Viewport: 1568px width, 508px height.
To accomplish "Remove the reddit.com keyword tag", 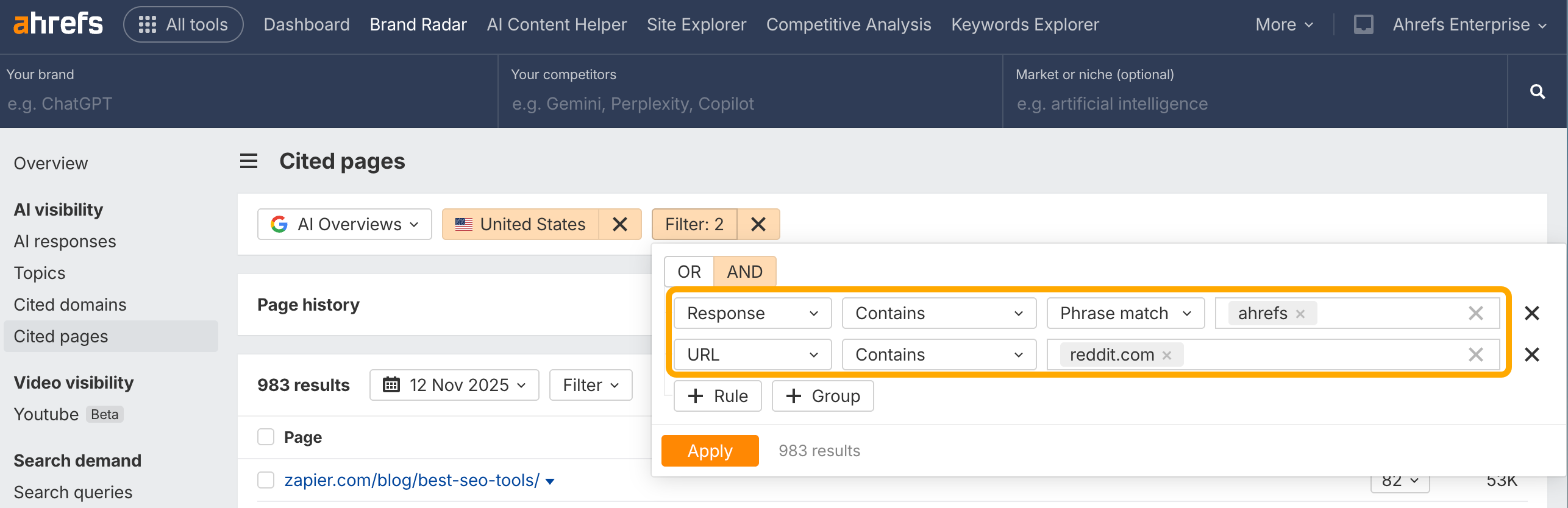I will click(x=1167, y=355).
